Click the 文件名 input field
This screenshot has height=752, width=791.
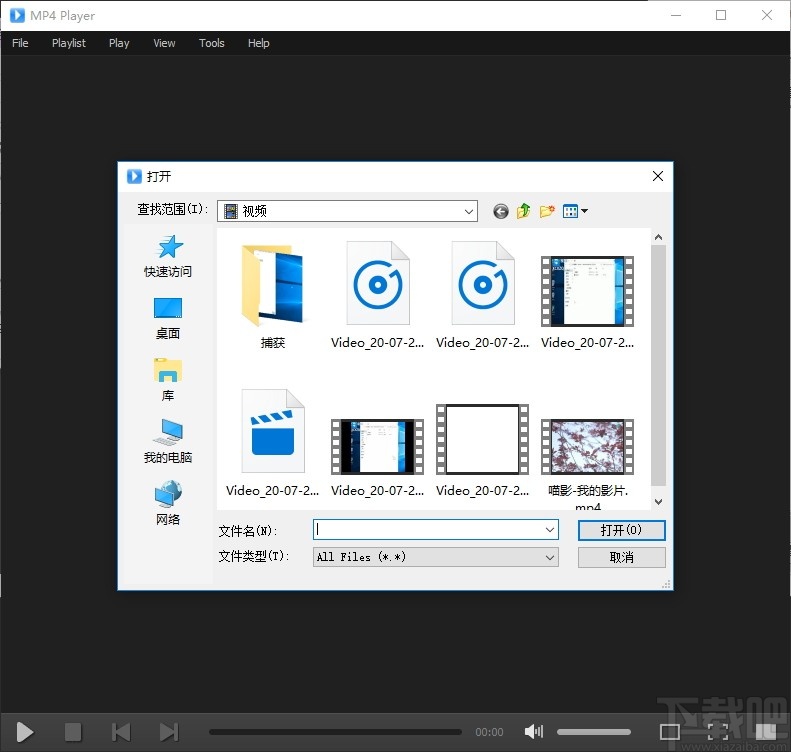(429, 530)
